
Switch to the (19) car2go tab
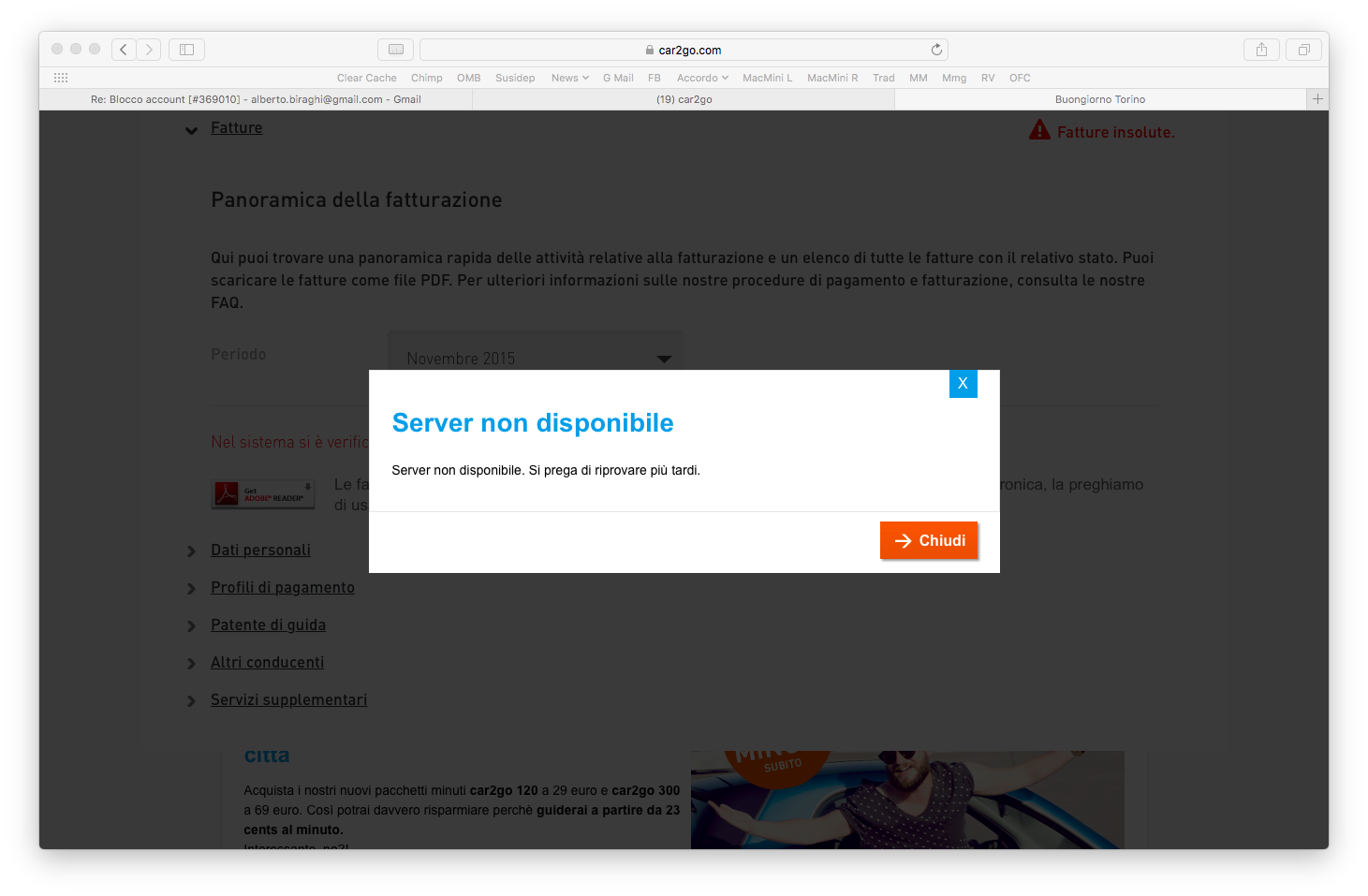point(684,99)
